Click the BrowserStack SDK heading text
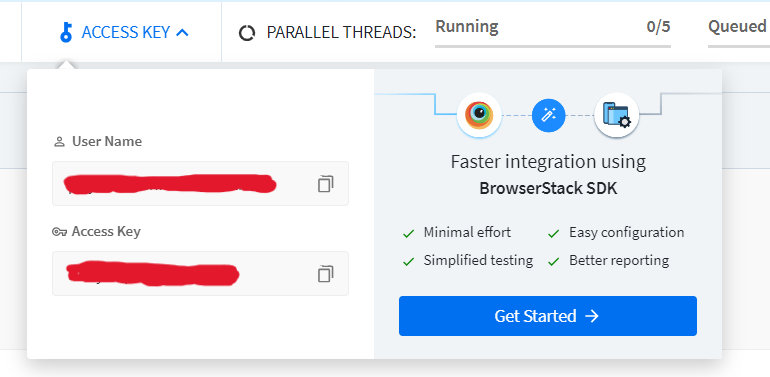 pyautogui.click(x=548, y=188)
